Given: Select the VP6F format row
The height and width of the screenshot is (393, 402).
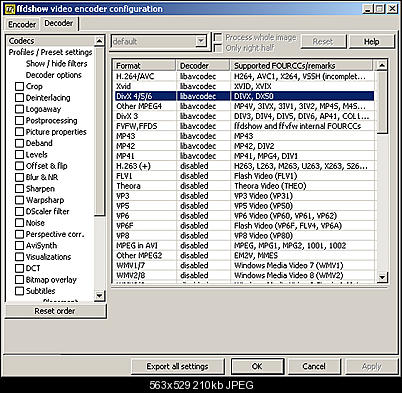Looking at the screenshot, I should coord(244,226).
